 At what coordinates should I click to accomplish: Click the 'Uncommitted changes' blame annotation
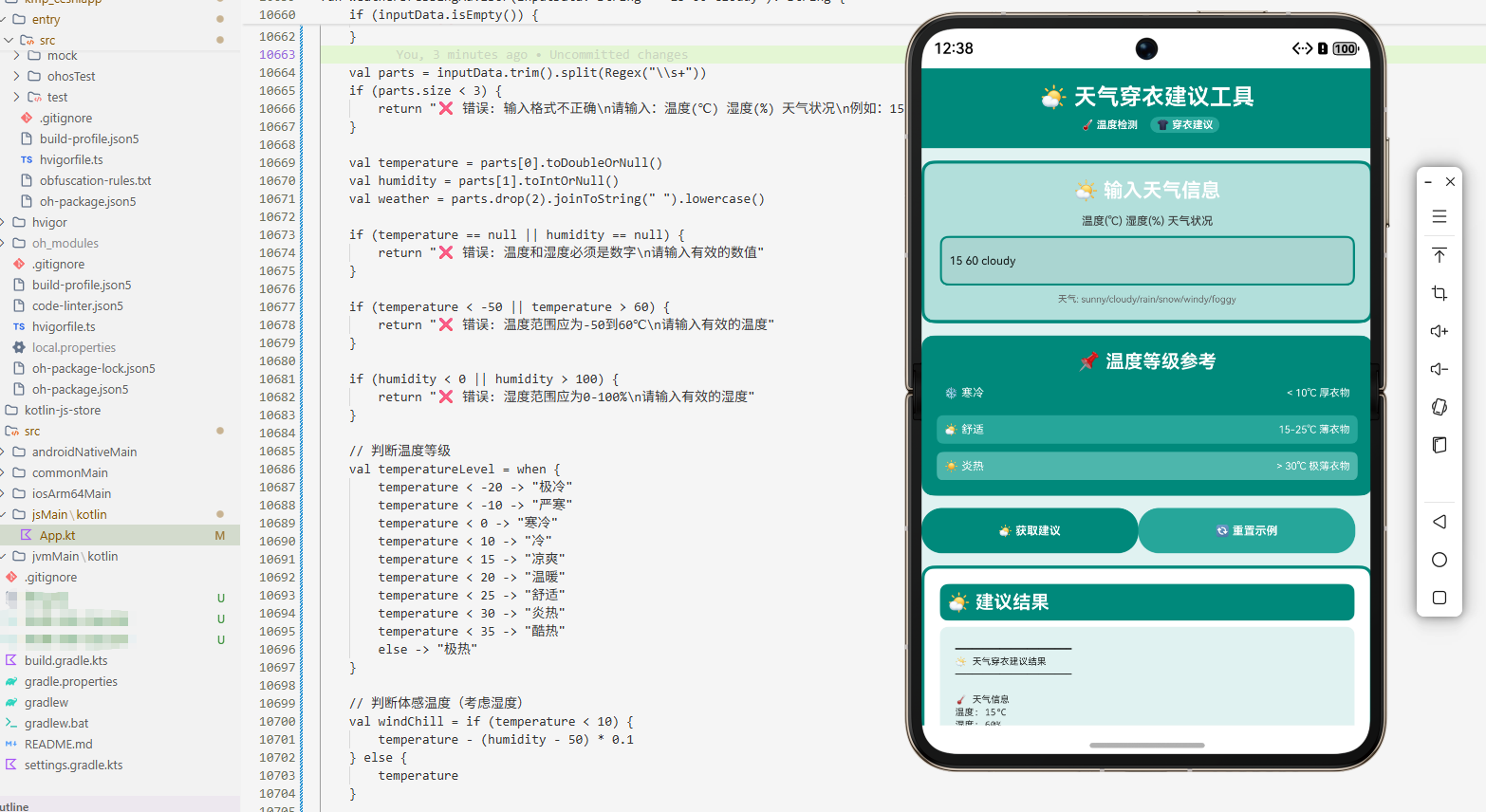[x=619, y=55]
